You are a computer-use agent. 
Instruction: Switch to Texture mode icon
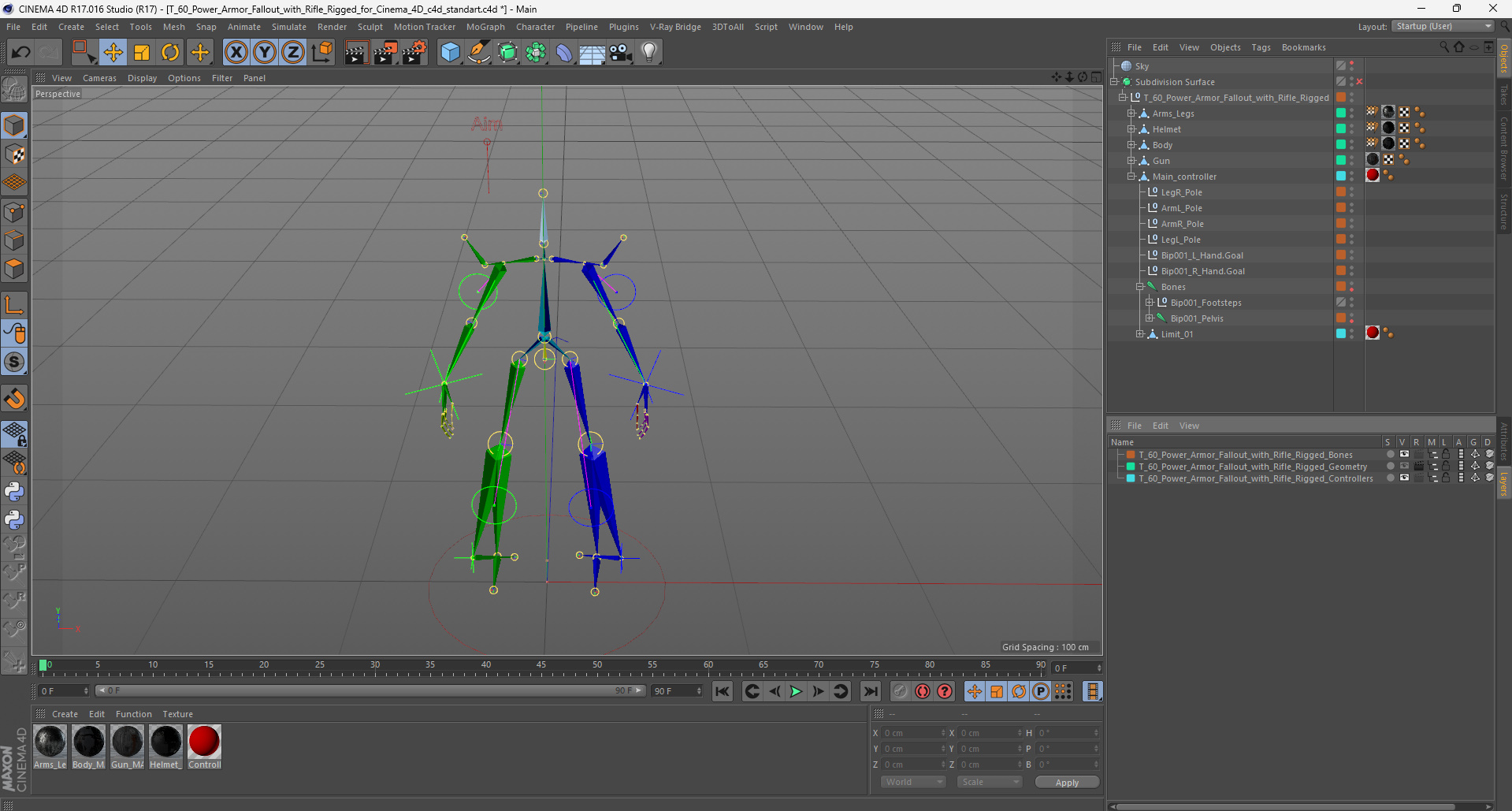pos(14,154)
